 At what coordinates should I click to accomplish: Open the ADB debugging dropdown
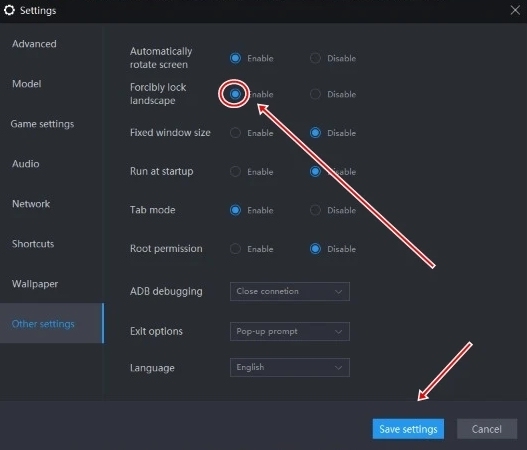[290, 291]
